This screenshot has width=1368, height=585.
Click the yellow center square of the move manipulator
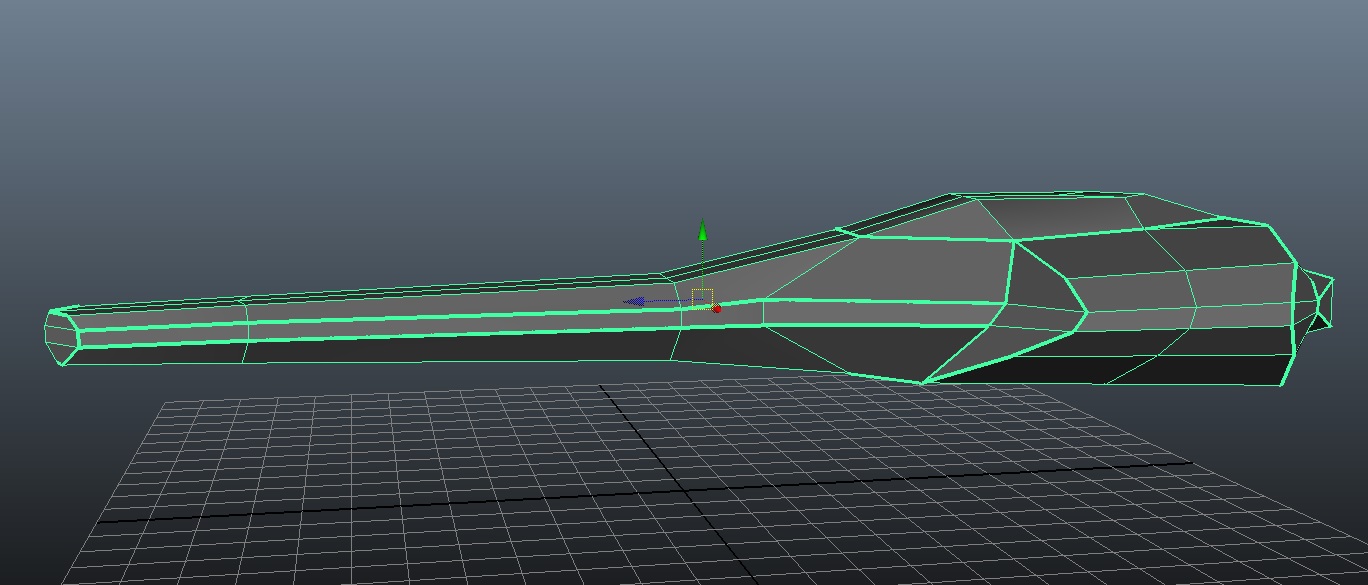click(701, 296)
